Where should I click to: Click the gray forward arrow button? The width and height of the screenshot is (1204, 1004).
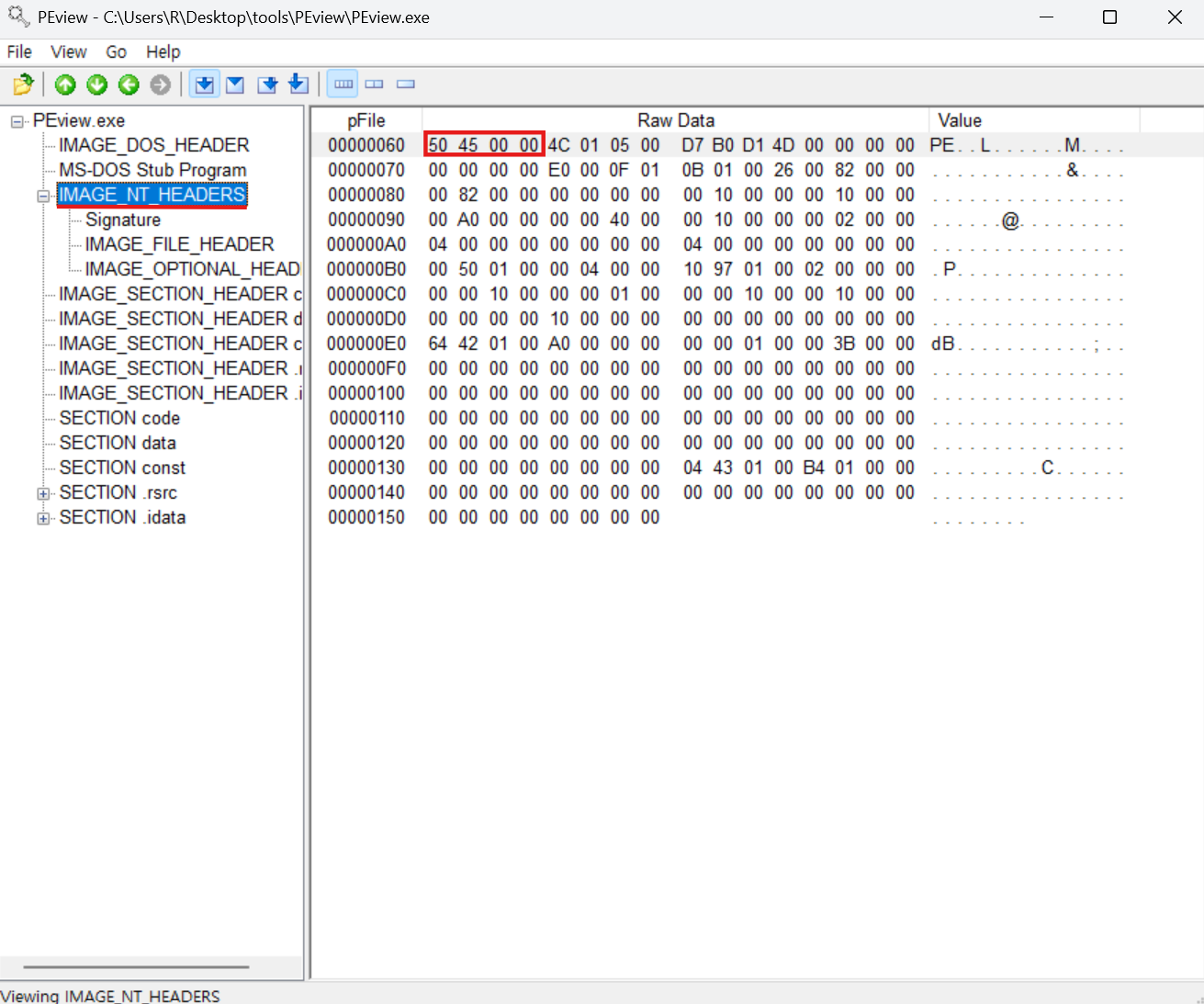[x=161, y=85]
